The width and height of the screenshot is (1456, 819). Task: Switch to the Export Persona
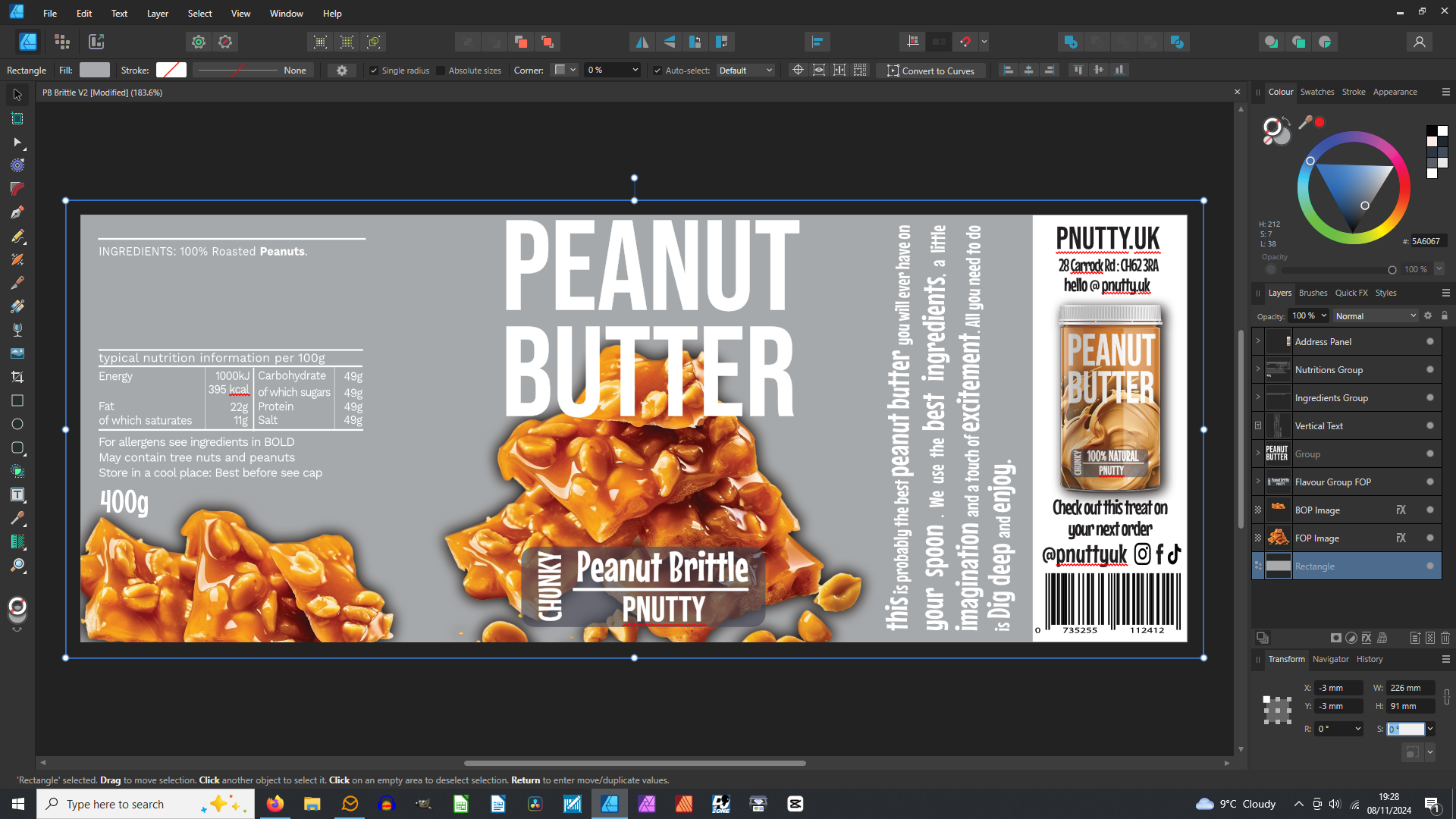click(96, 42)
